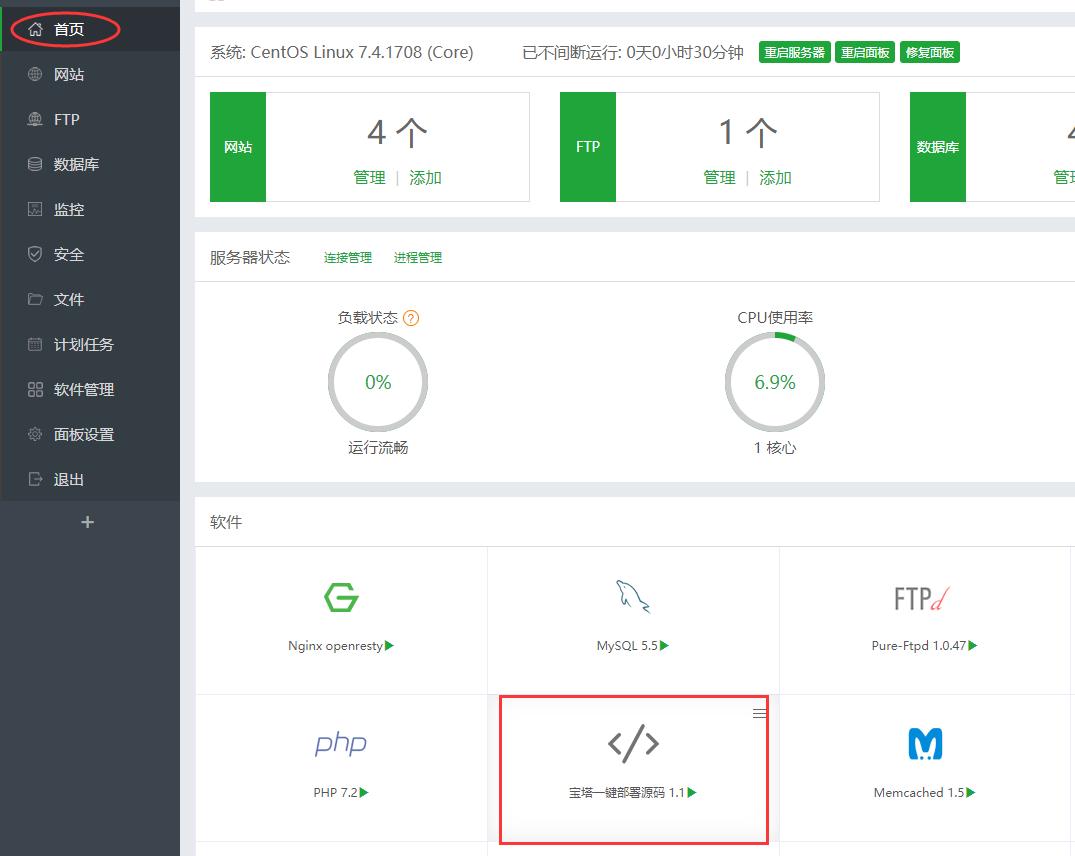Click the play arrow next to MySQL 5.5

click(664, 646)
